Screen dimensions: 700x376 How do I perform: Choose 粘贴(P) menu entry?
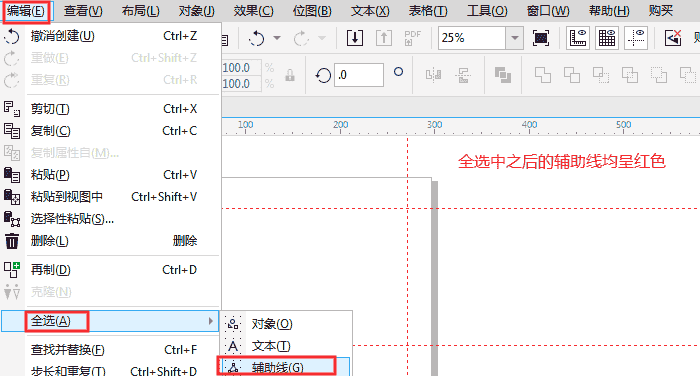point(111,175)
